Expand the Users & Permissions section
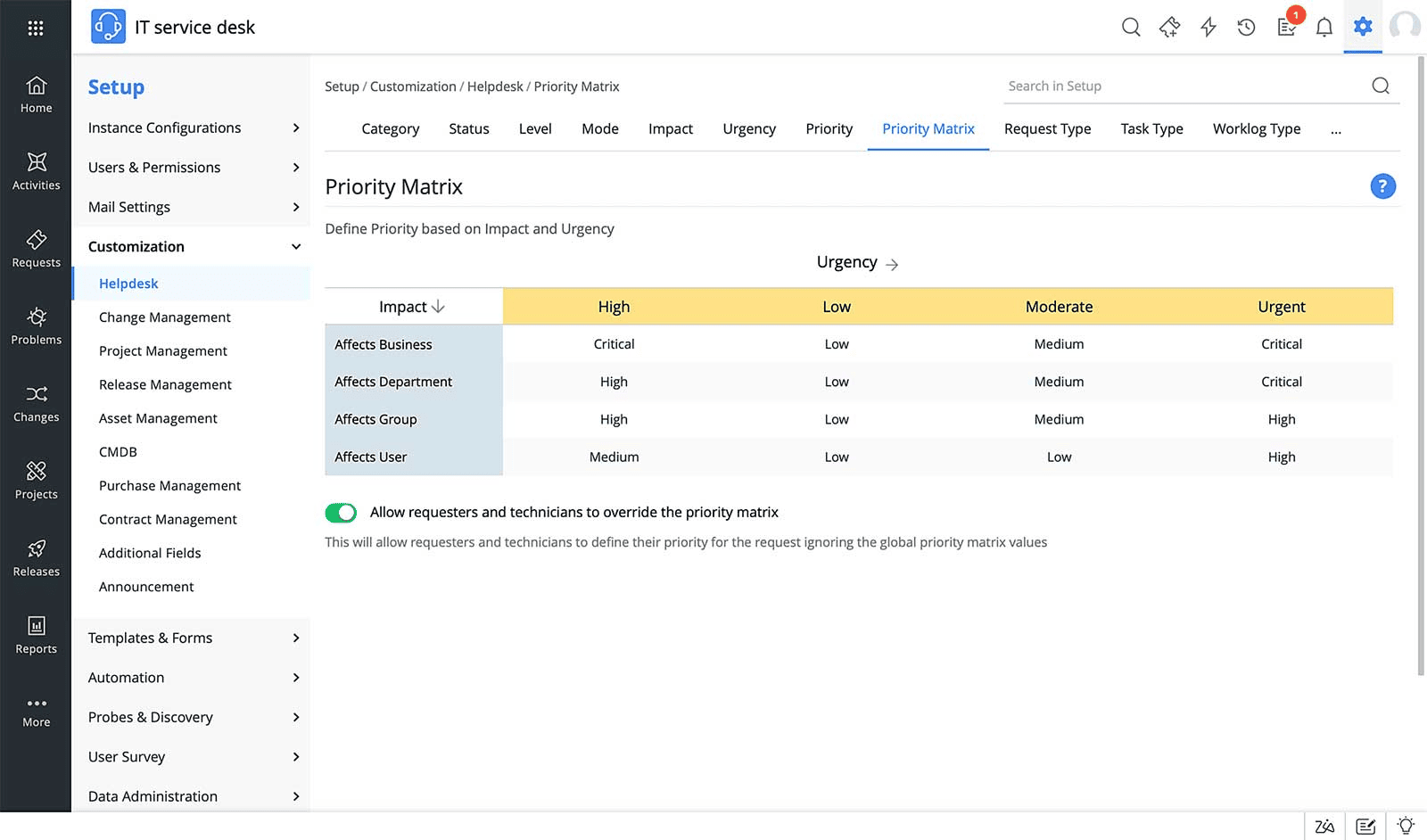 (192, 167)
